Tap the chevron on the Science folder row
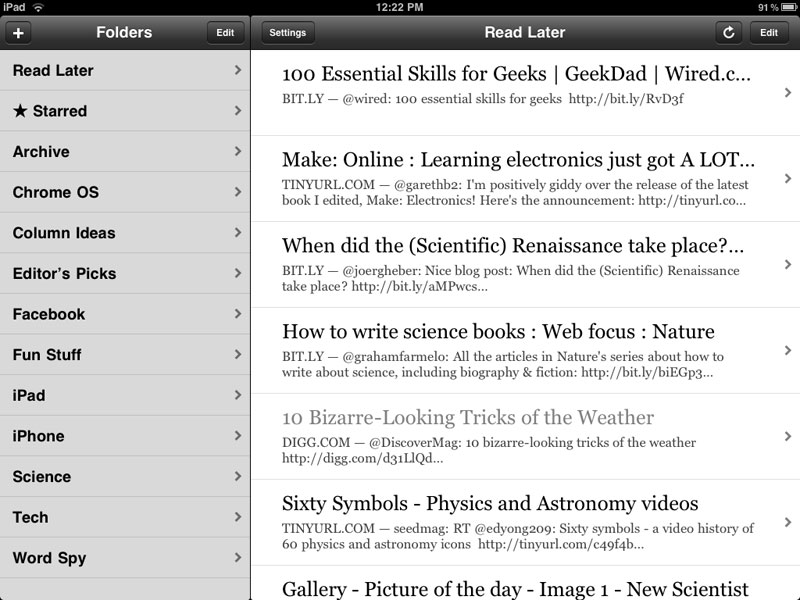The width and height of the screenshot is (800, 600). click(238, 477)
